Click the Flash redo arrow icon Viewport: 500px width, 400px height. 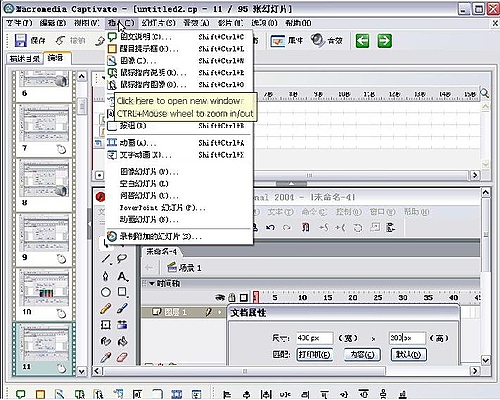coord(287,228)
